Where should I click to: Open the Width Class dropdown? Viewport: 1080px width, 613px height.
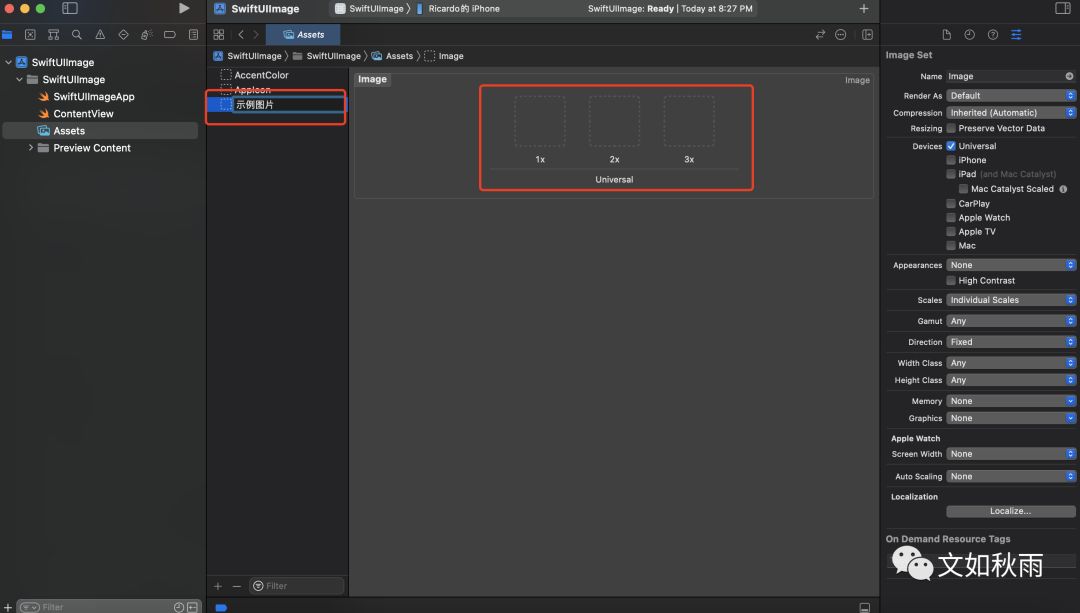[x=1010, y=363]
